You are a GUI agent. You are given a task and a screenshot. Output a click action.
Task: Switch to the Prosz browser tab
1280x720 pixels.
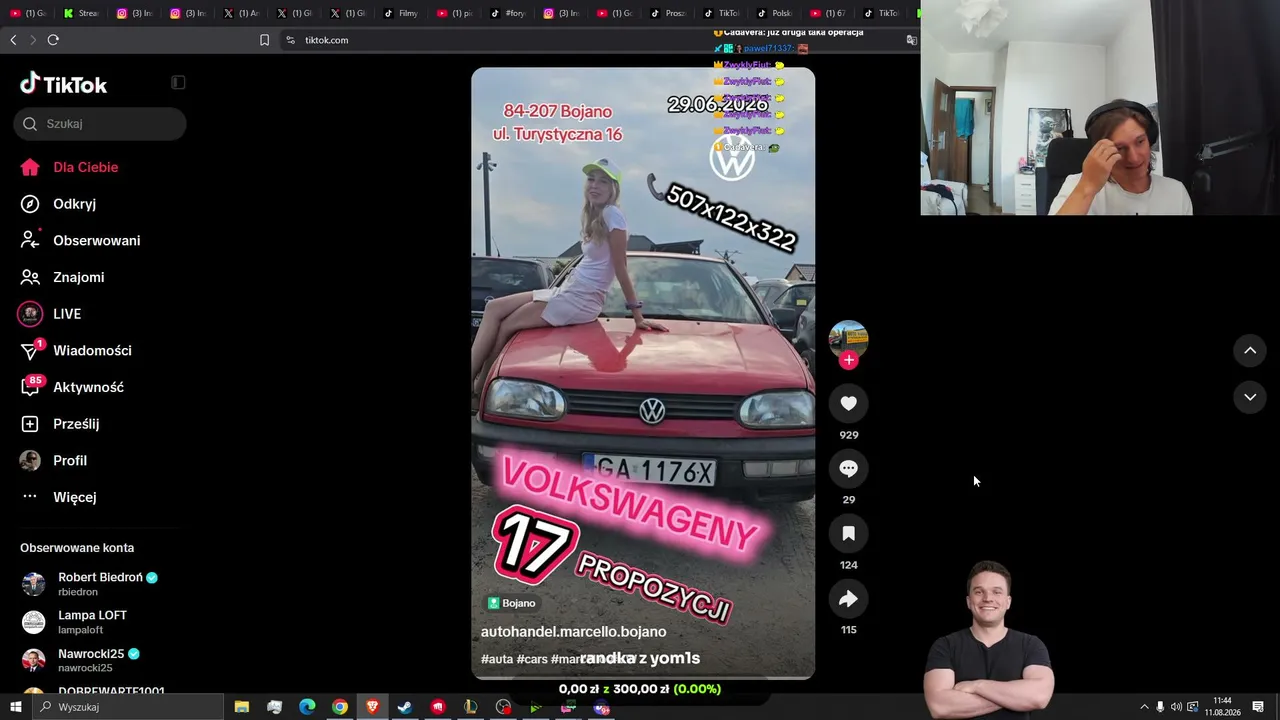click(668, 13)
